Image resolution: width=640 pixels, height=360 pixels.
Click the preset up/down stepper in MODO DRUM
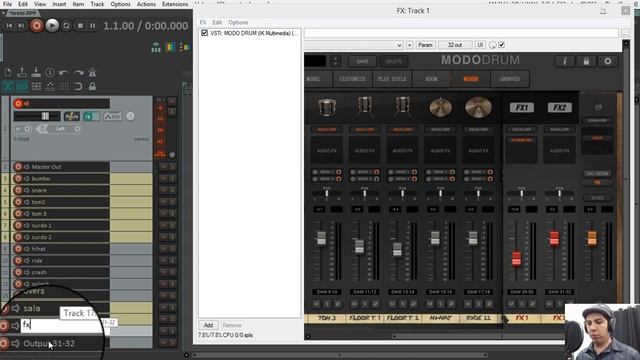[335, 61]
